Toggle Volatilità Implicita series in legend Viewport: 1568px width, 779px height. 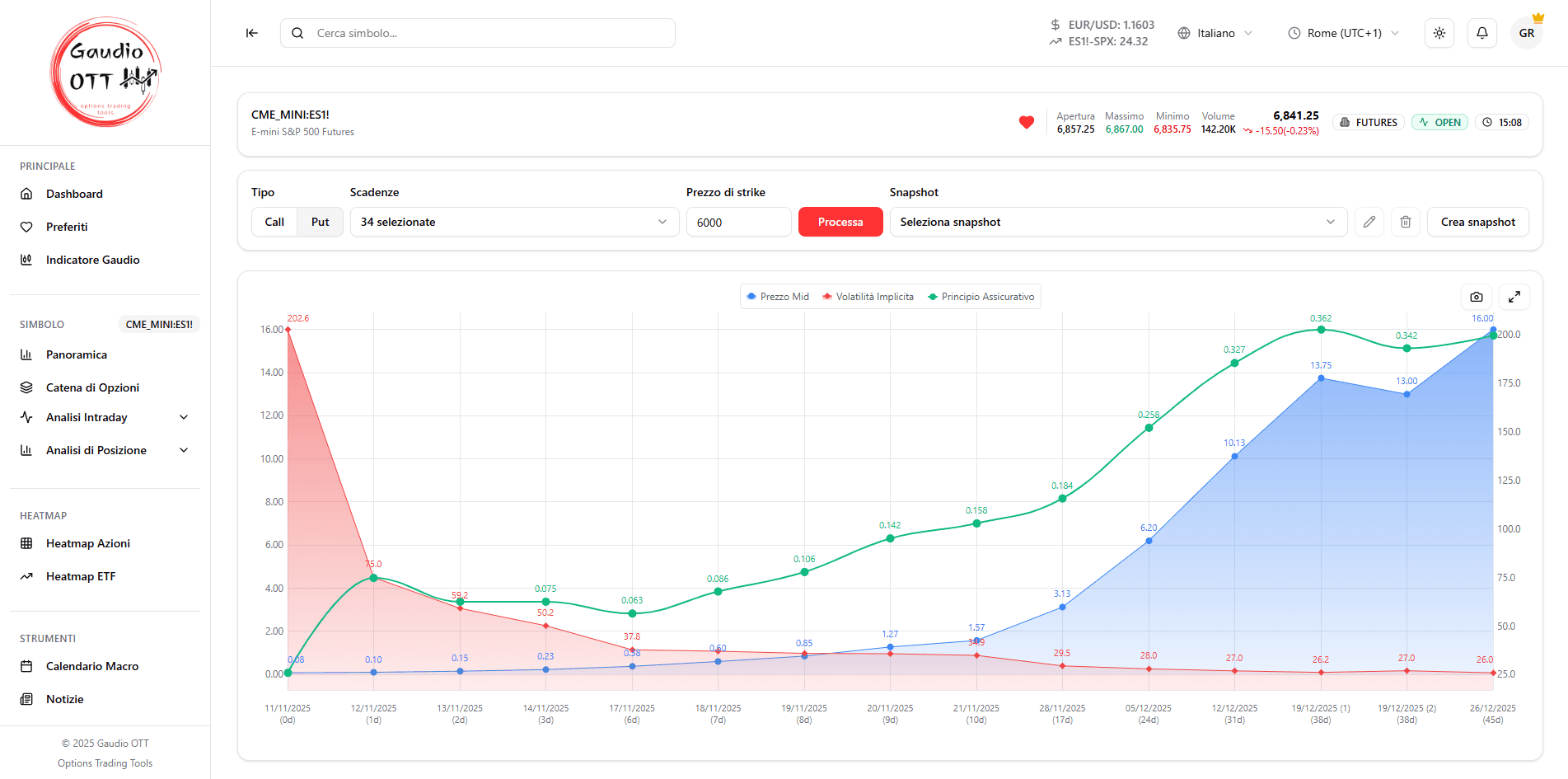868,297
